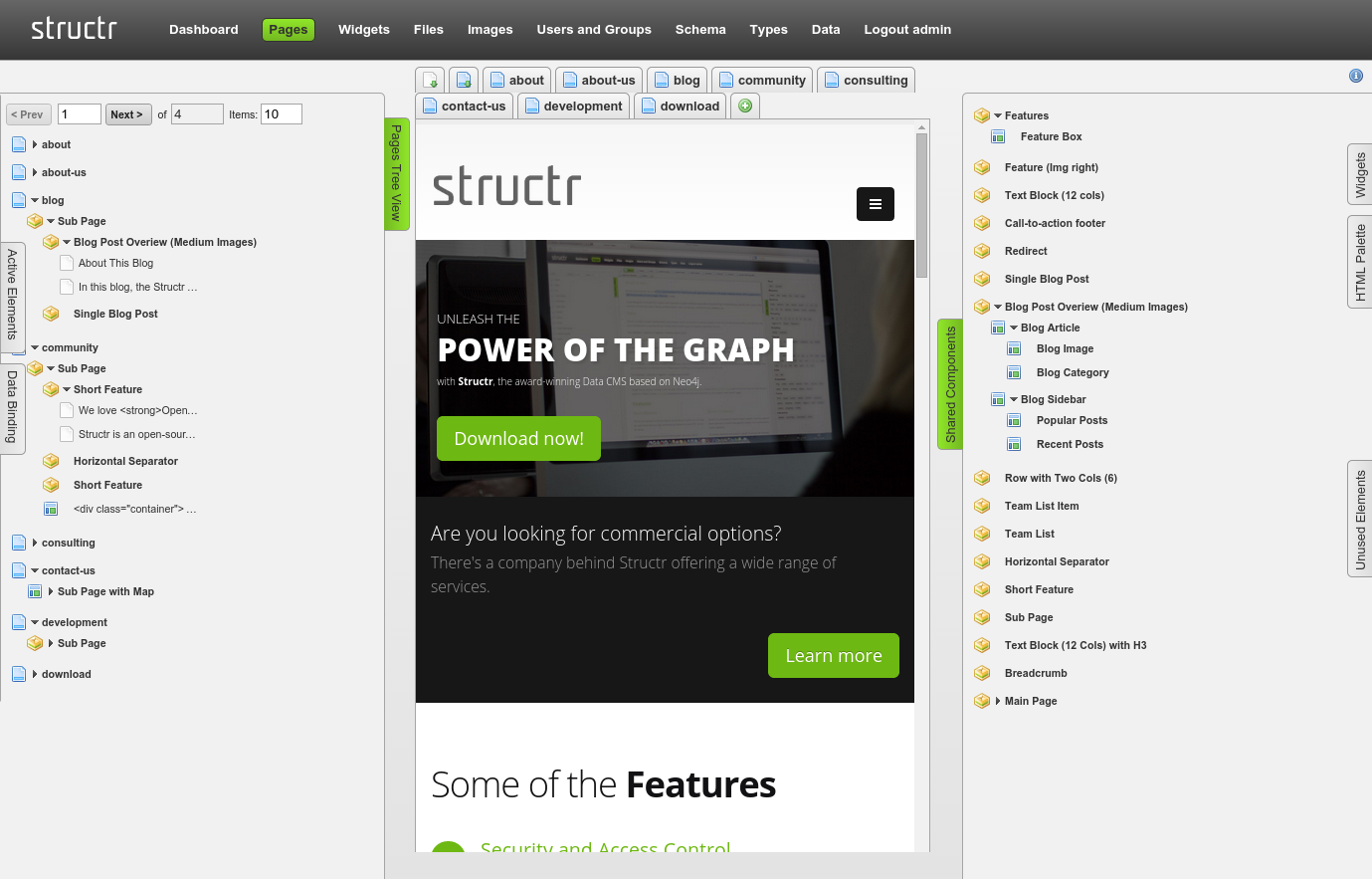Viewport: 1372px width, 879px height.
Task: Open the Active Elements side tab
Action: [x=12, y=297]
